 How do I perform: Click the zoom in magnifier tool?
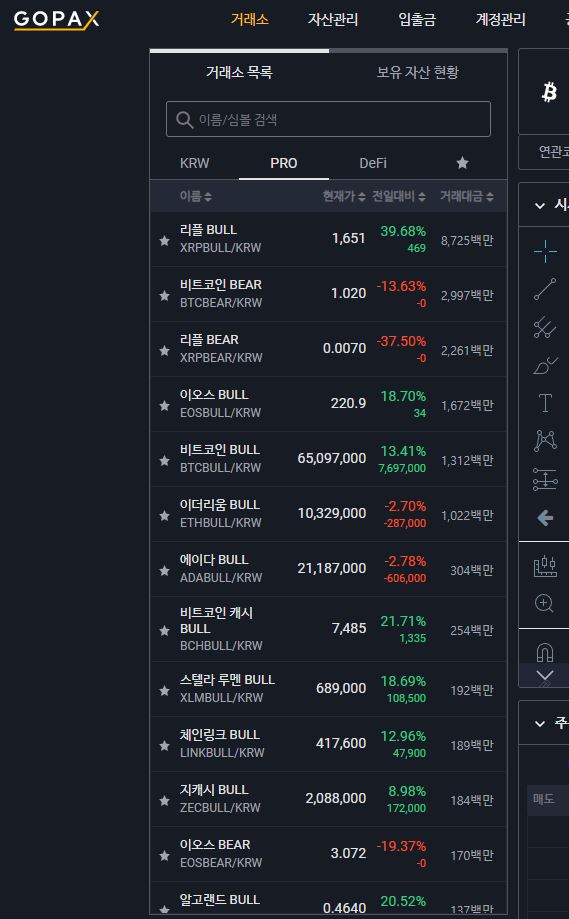[x=544, y=603]
